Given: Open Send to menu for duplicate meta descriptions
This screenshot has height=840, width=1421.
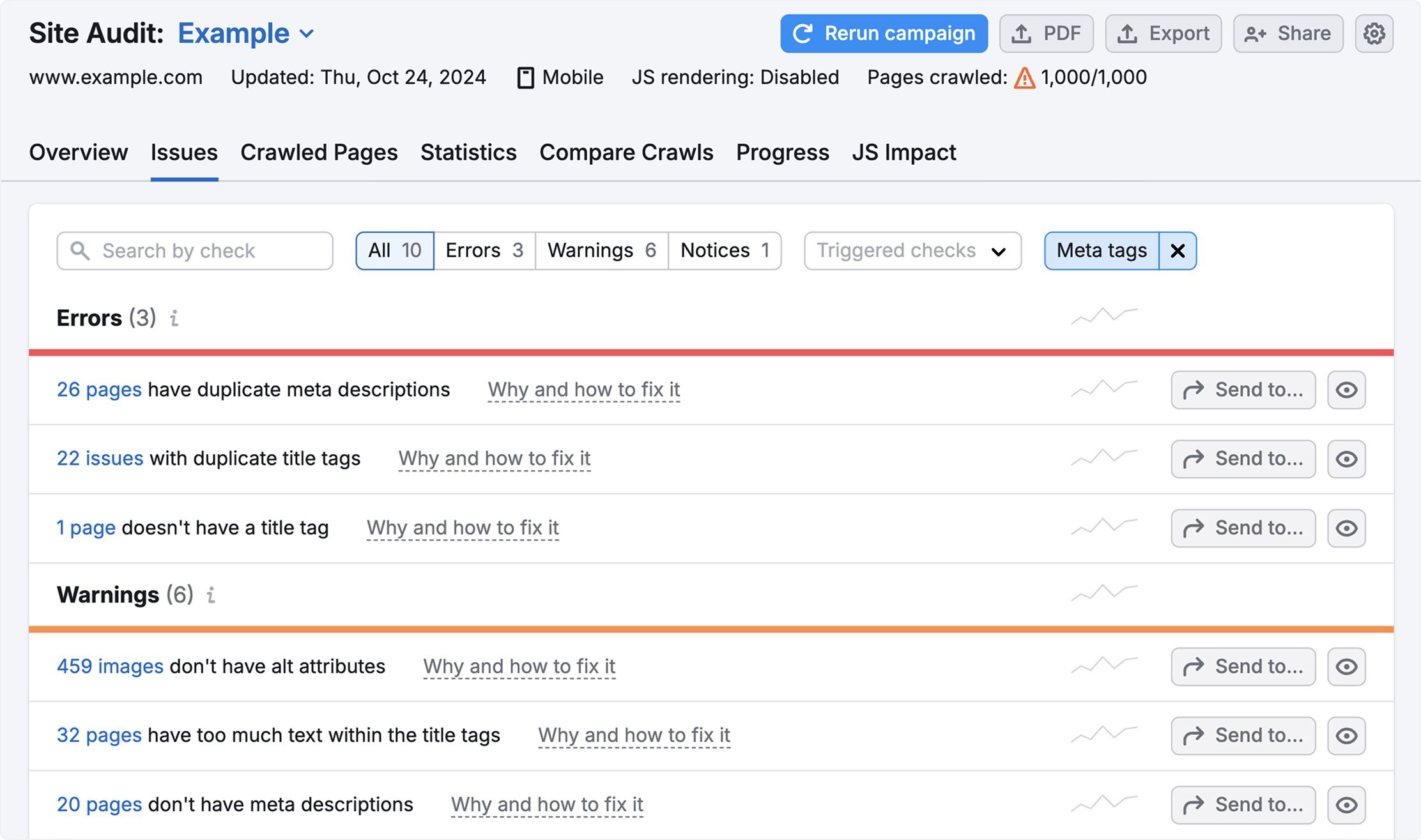Looking at the screenshot, I should (1243, 390).
